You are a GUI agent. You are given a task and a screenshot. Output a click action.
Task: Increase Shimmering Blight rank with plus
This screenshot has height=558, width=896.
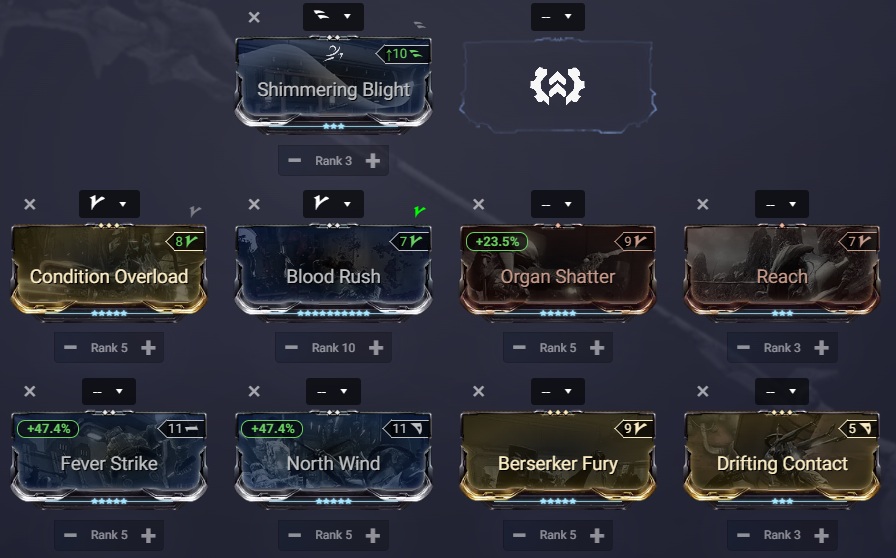coord(373,161)
